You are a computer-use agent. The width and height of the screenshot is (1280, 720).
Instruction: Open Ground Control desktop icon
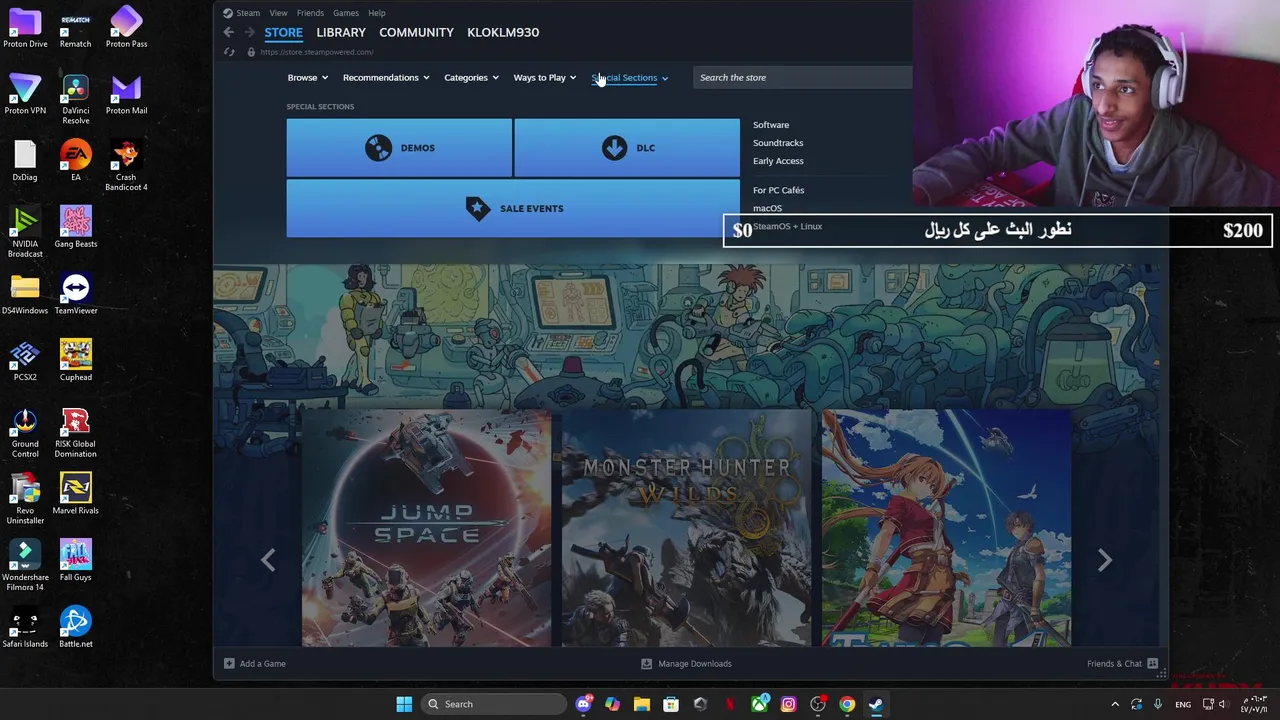25,432
